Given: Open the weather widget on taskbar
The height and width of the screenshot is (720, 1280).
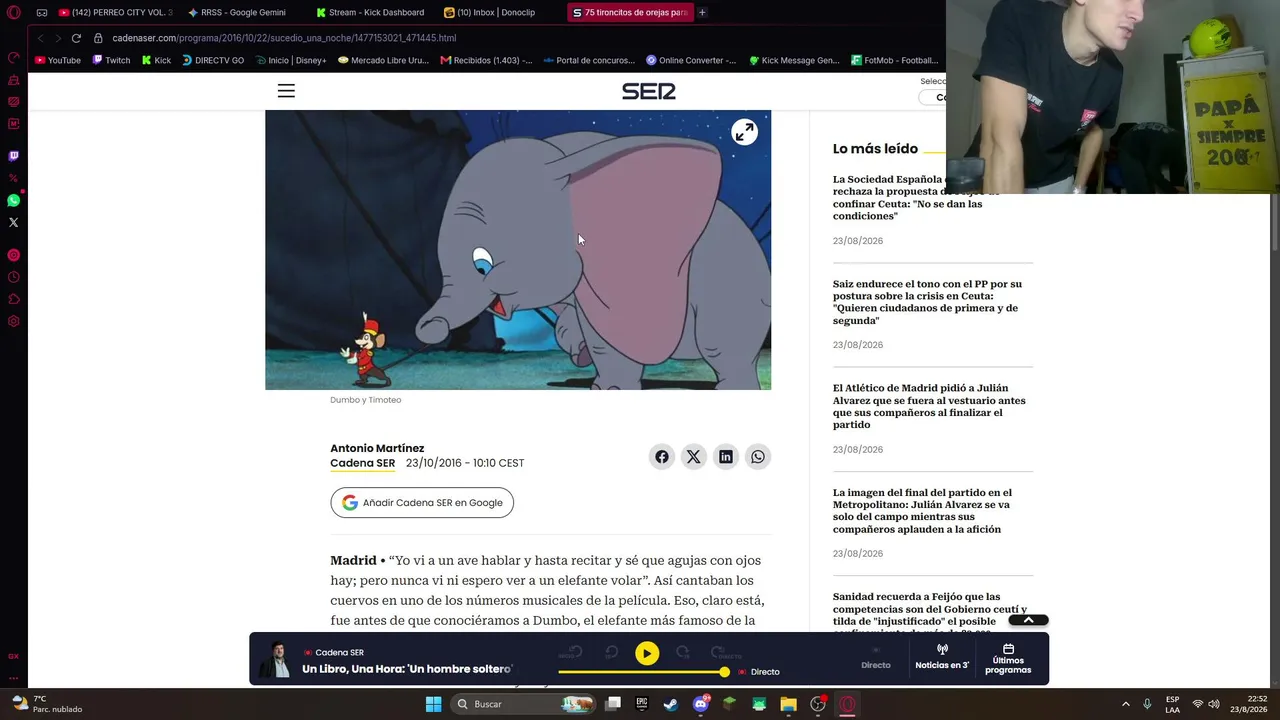Looking at the screenshot, I should click(x=47, y=704).
